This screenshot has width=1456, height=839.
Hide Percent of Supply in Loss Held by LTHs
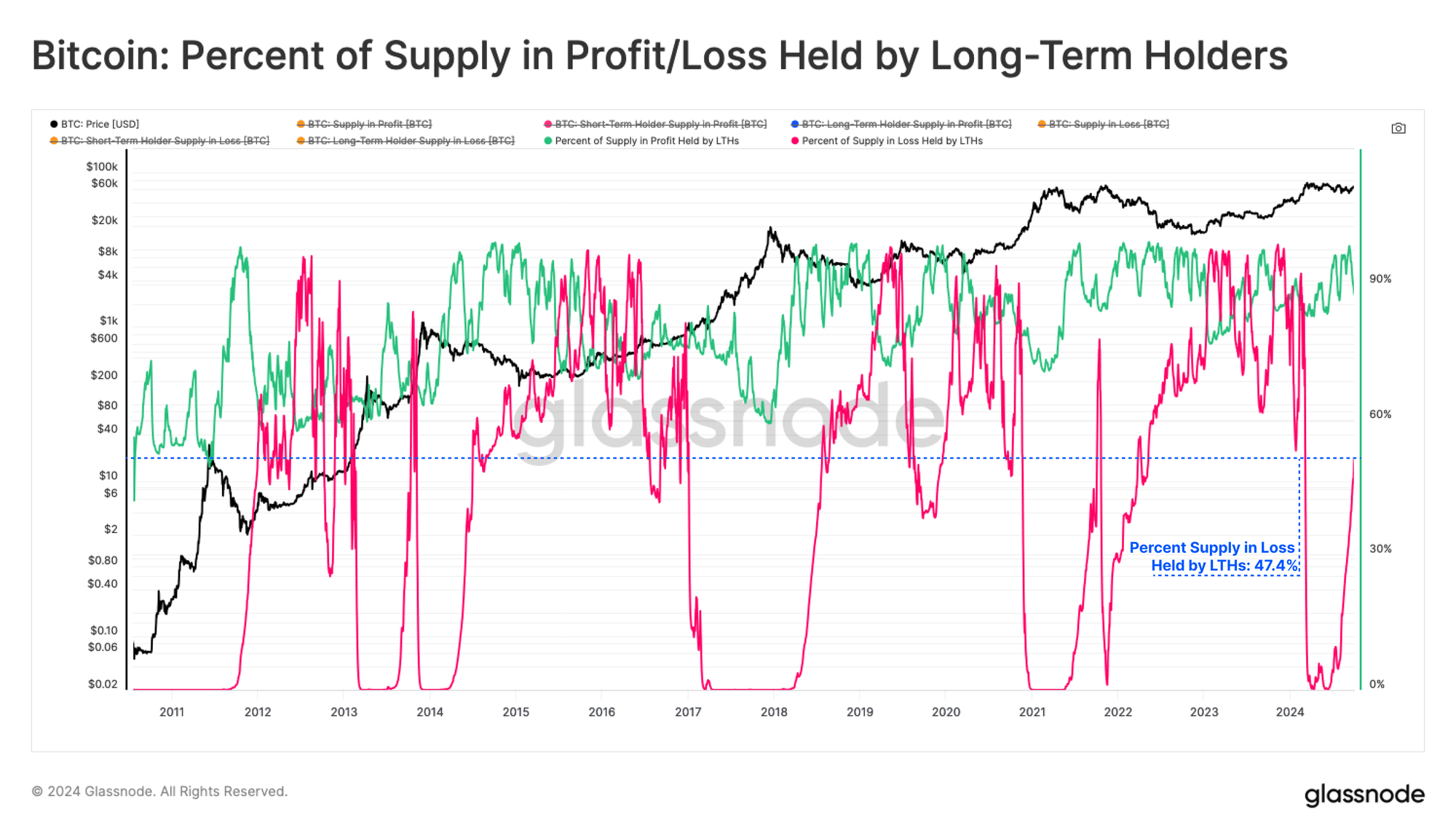coord(892,141)
